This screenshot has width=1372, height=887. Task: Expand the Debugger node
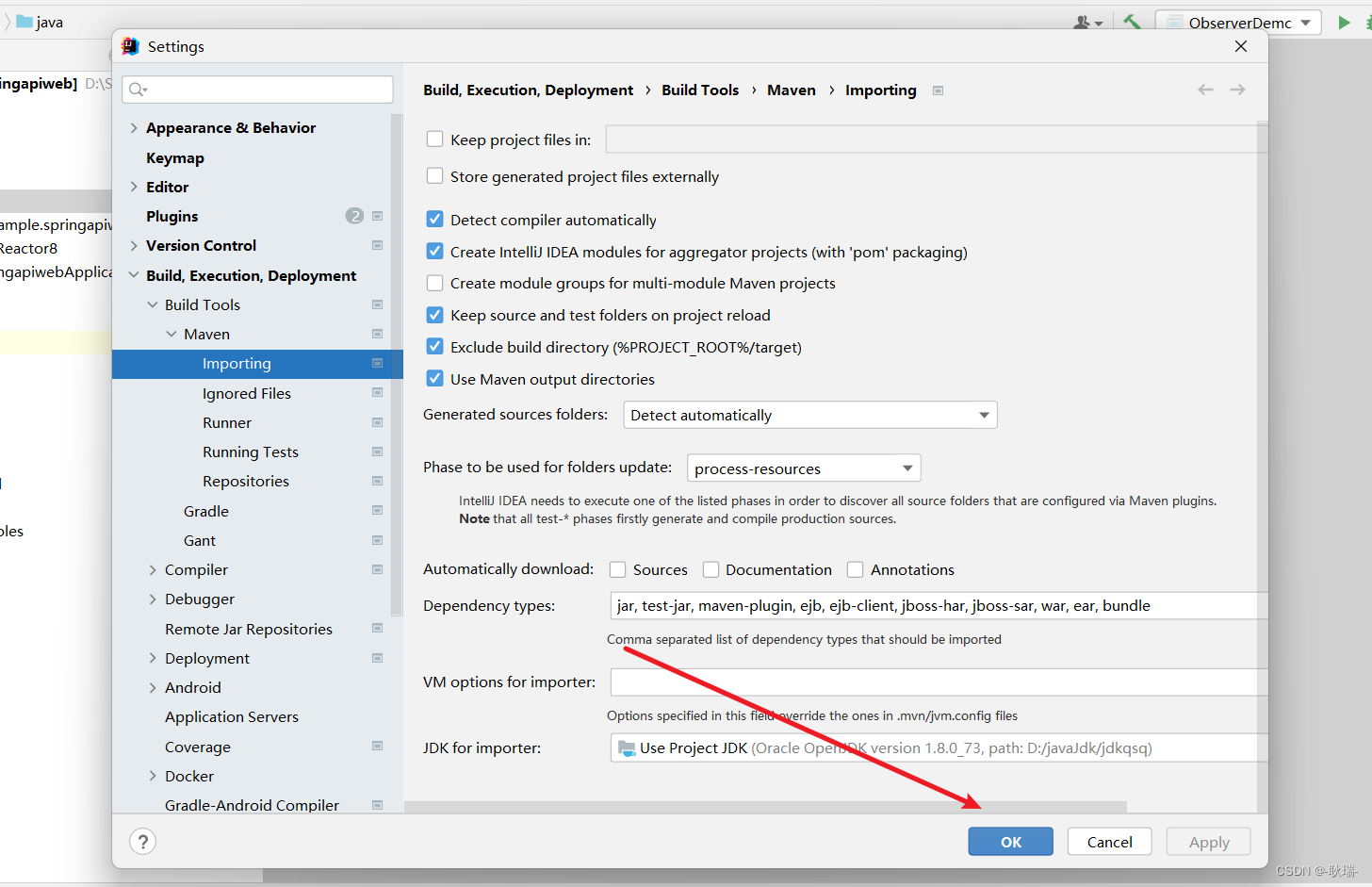[153, 599]
